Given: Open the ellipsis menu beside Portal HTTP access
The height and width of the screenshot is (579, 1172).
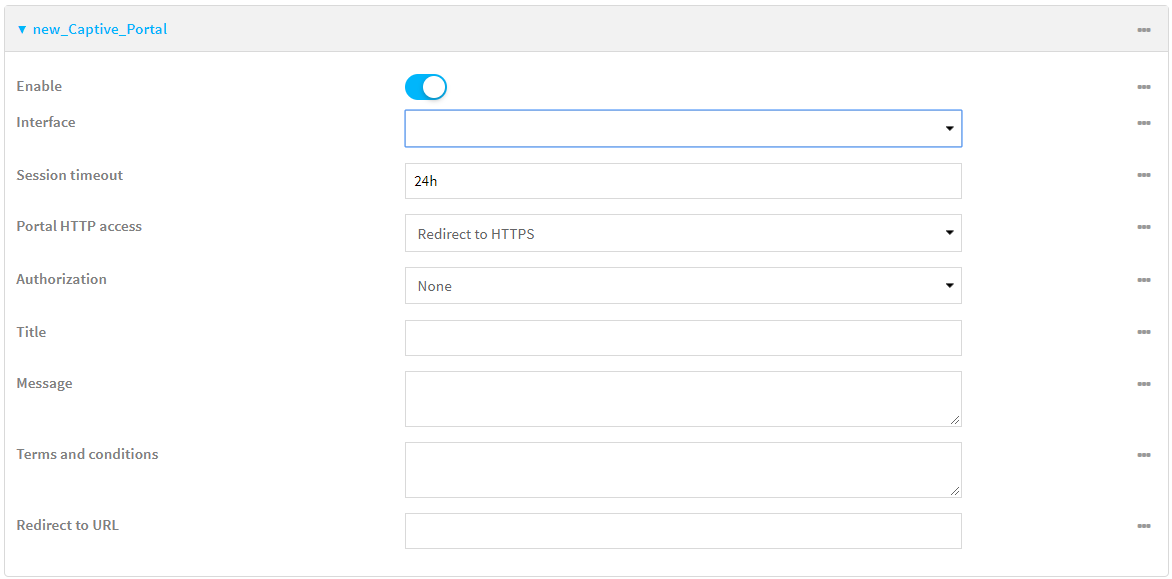Looking at the screenshot, I should pyautogui.click(x=1144, y=227).
